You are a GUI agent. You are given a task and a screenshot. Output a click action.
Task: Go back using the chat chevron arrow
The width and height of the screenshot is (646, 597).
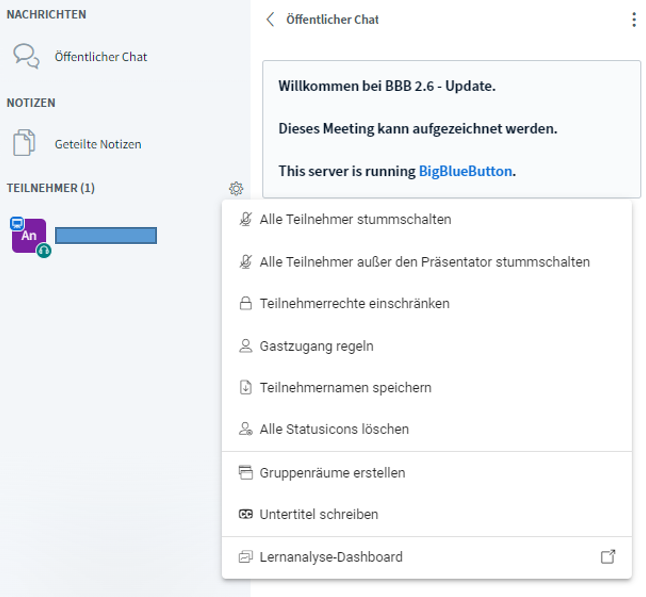[270, 19]
